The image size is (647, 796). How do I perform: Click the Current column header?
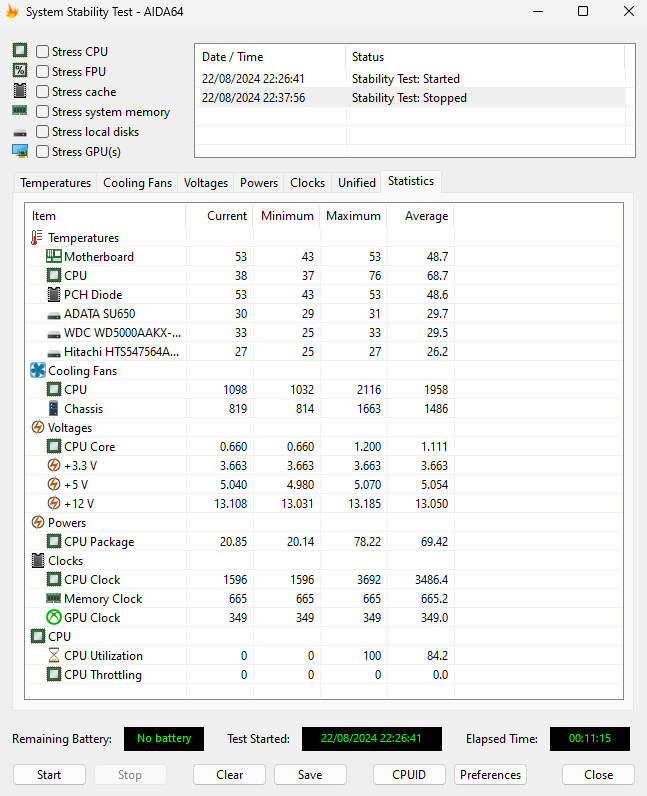tap(219, 216)
